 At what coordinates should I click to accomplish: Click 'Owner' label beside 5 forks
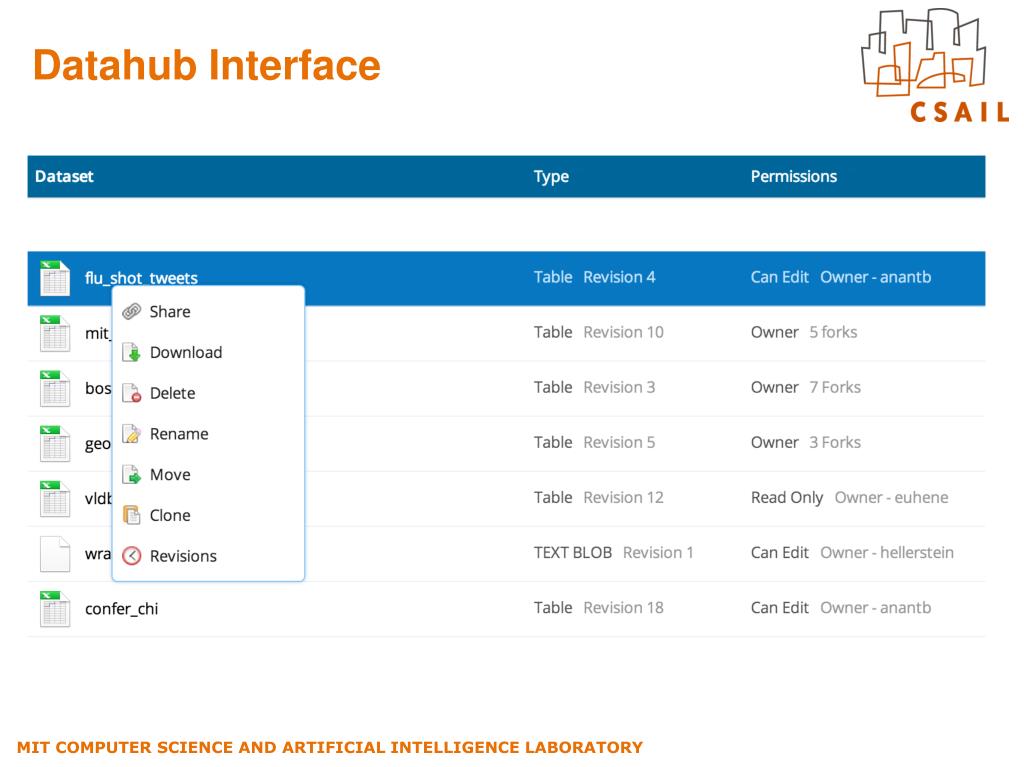(775, 333)
